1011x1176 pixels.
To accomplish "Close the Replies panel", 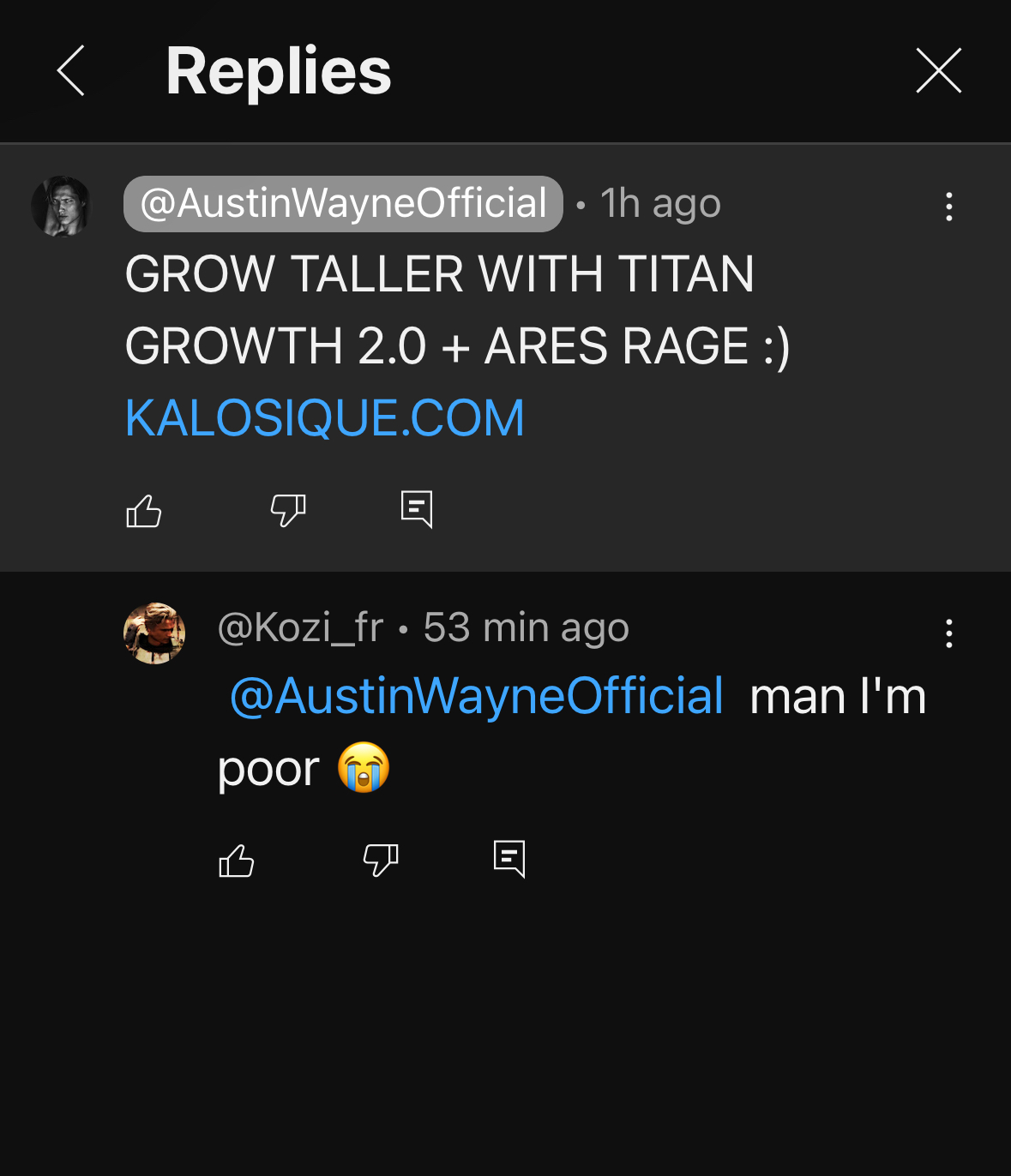I will pos(938,71).
